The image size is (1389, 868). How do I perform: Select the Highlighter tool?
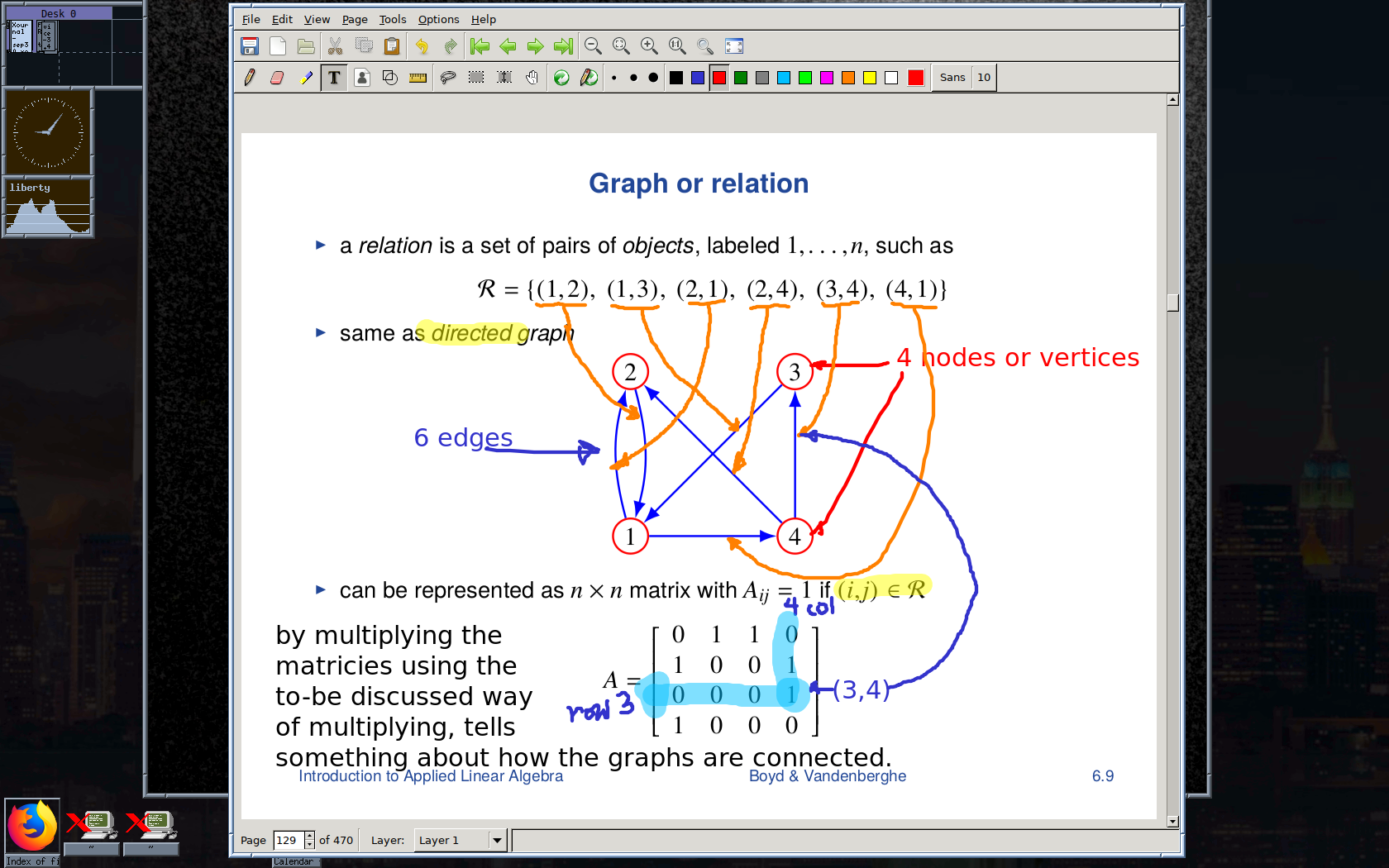point(306,78)
